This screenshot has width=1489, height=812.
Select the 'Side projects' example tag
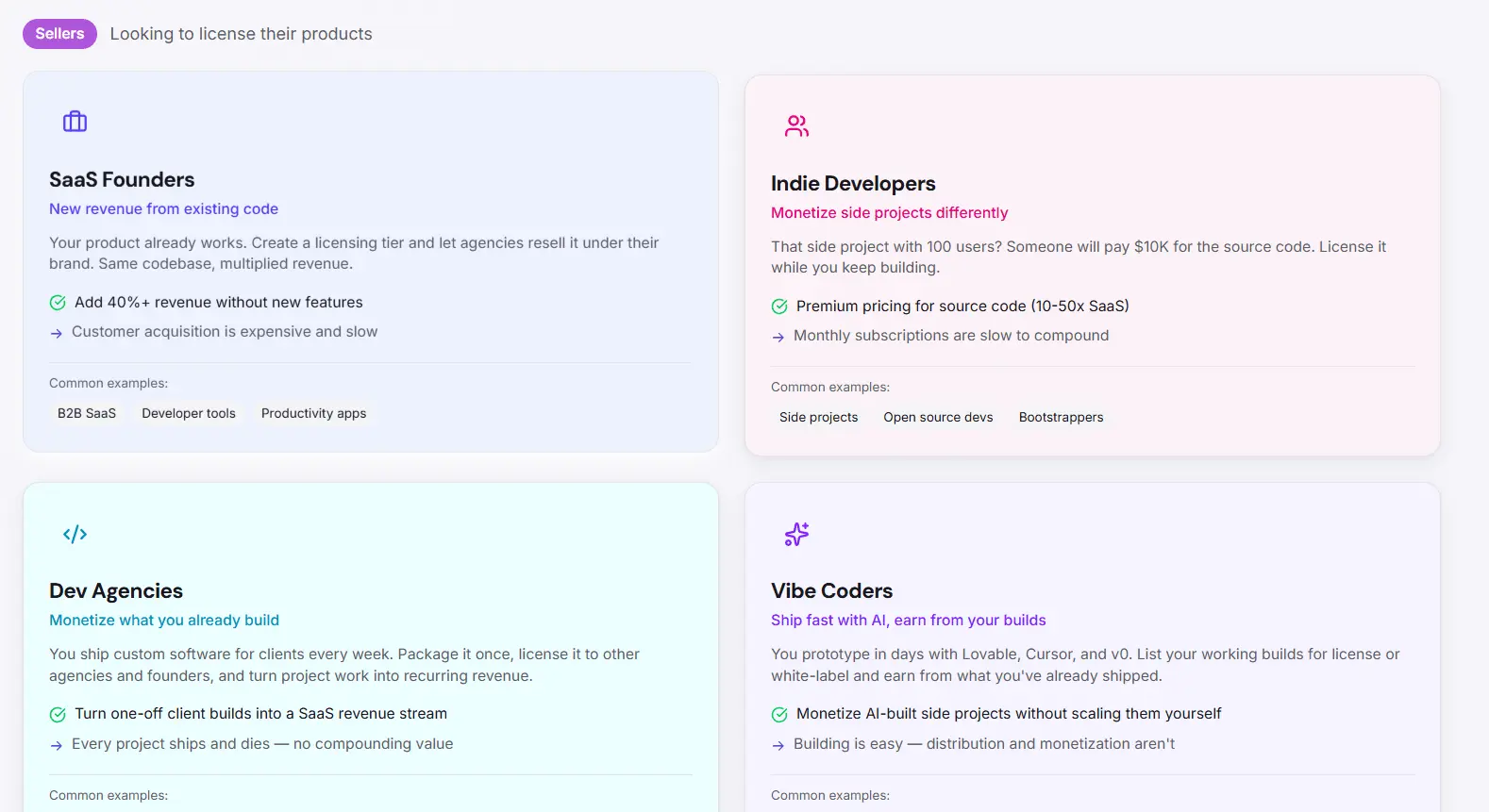[x=818, y=417]
